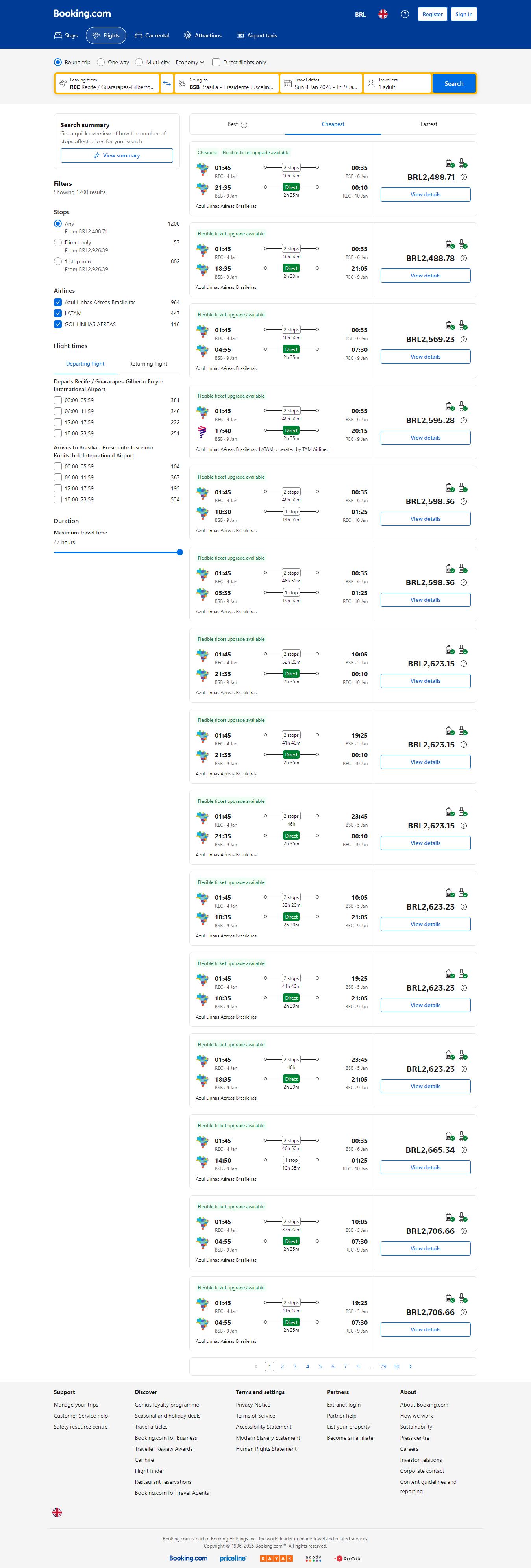Click the Booking.com logo in header
This screenshot has height=1568, width=531.
tap(82, 13)
